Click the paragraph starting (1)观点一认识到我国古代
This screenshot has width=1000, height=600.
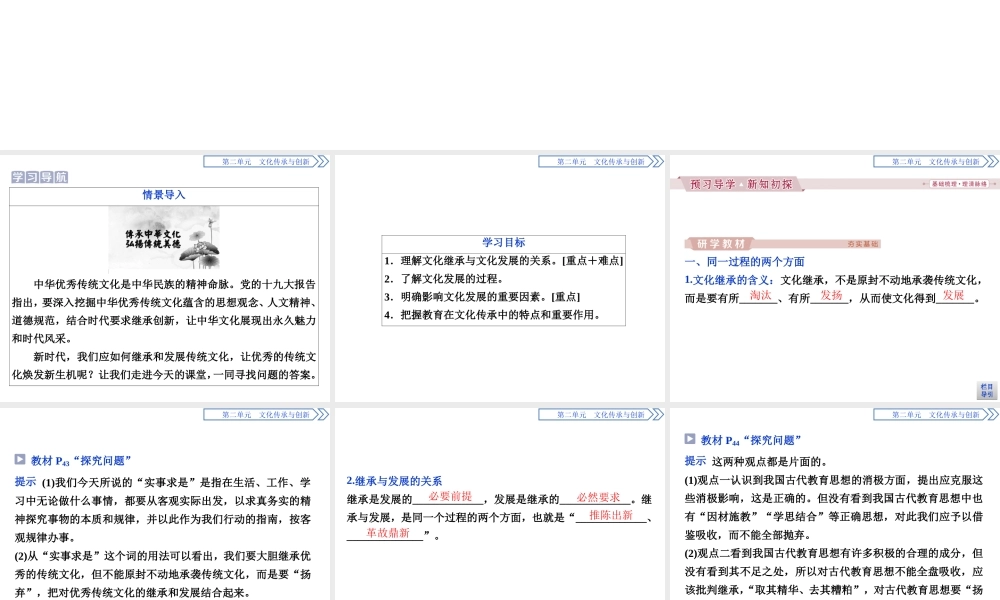(834, 508)
